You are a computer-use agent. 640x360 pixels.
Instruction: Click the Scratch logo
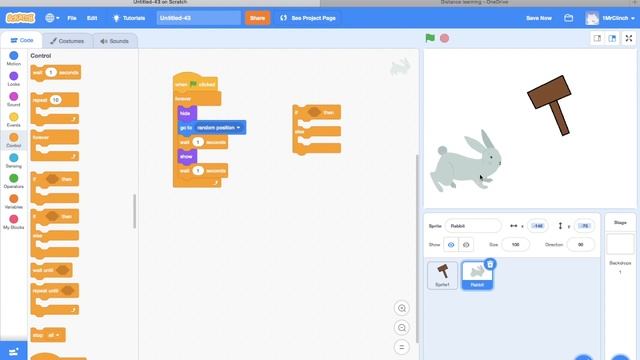pos(20,18)
